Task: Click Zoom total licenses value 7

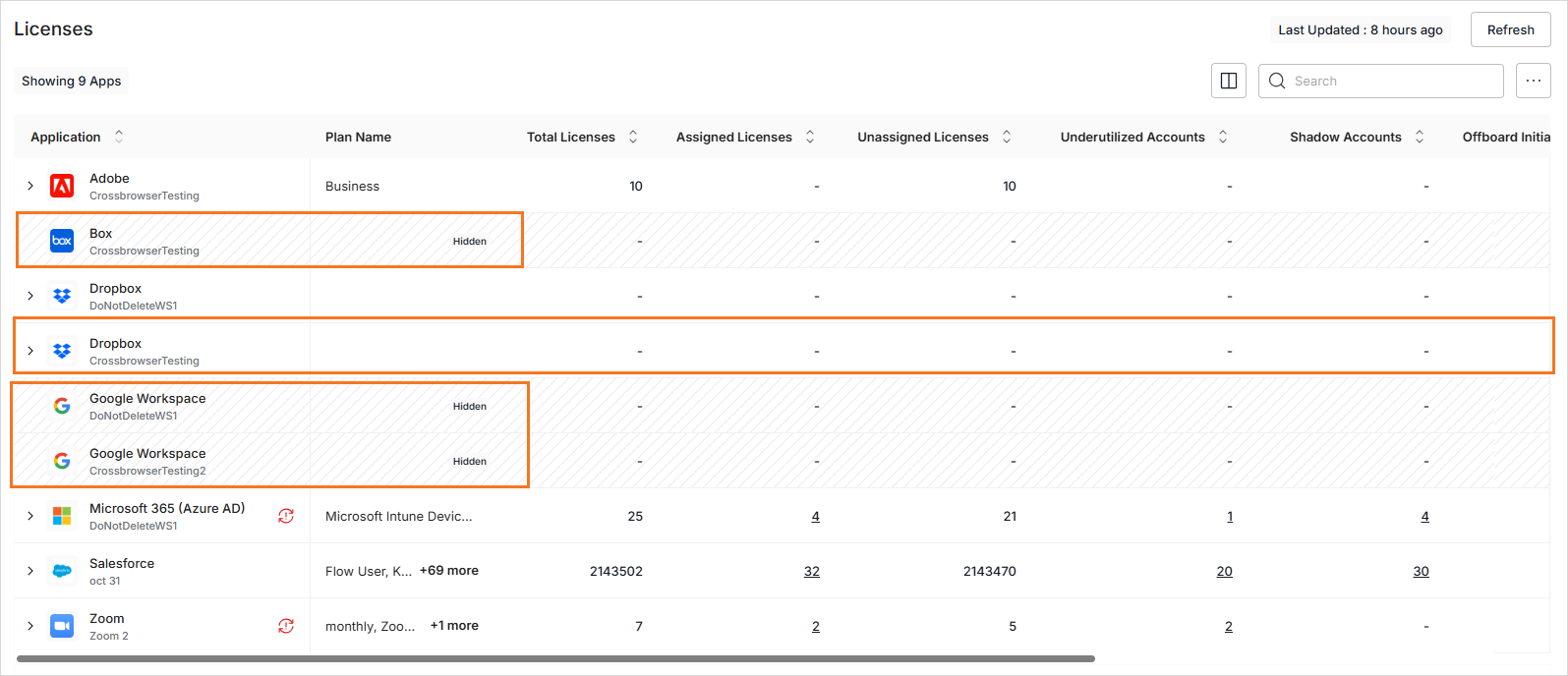Action: (x=639, y=626)
